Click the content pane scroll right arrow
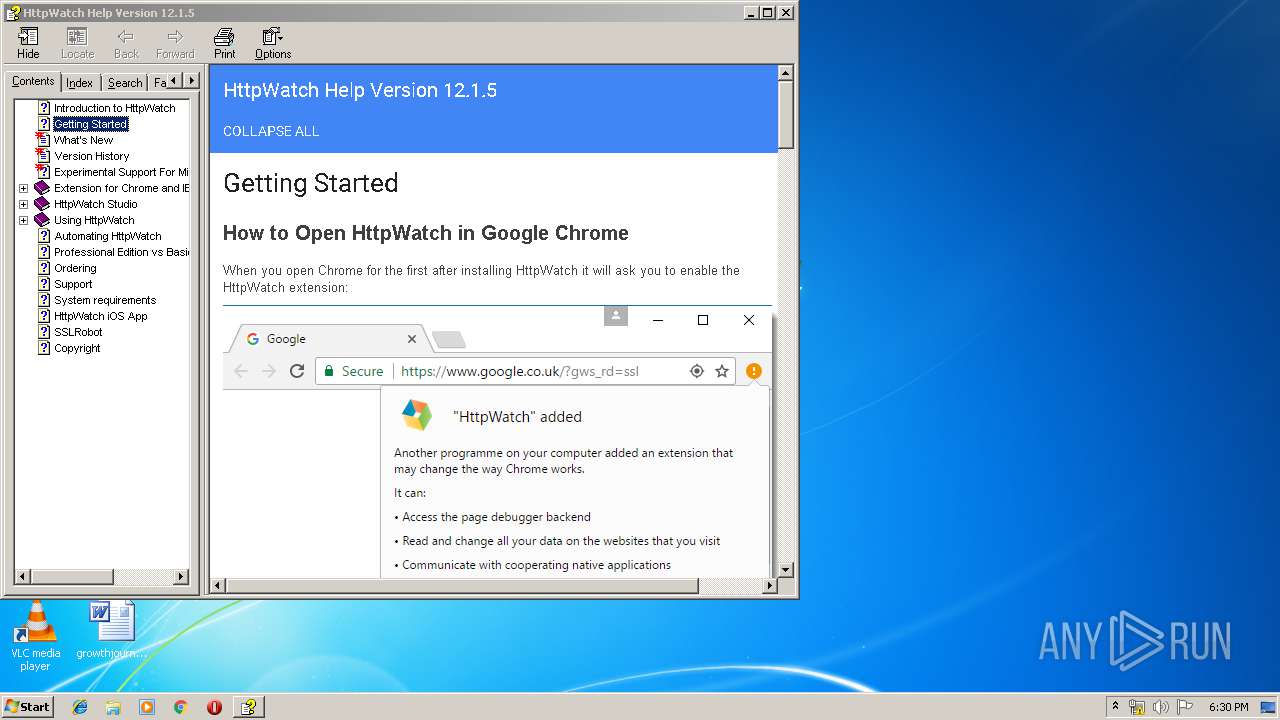The width and height of the screenshot is (1280, 720). click(769, 585)
